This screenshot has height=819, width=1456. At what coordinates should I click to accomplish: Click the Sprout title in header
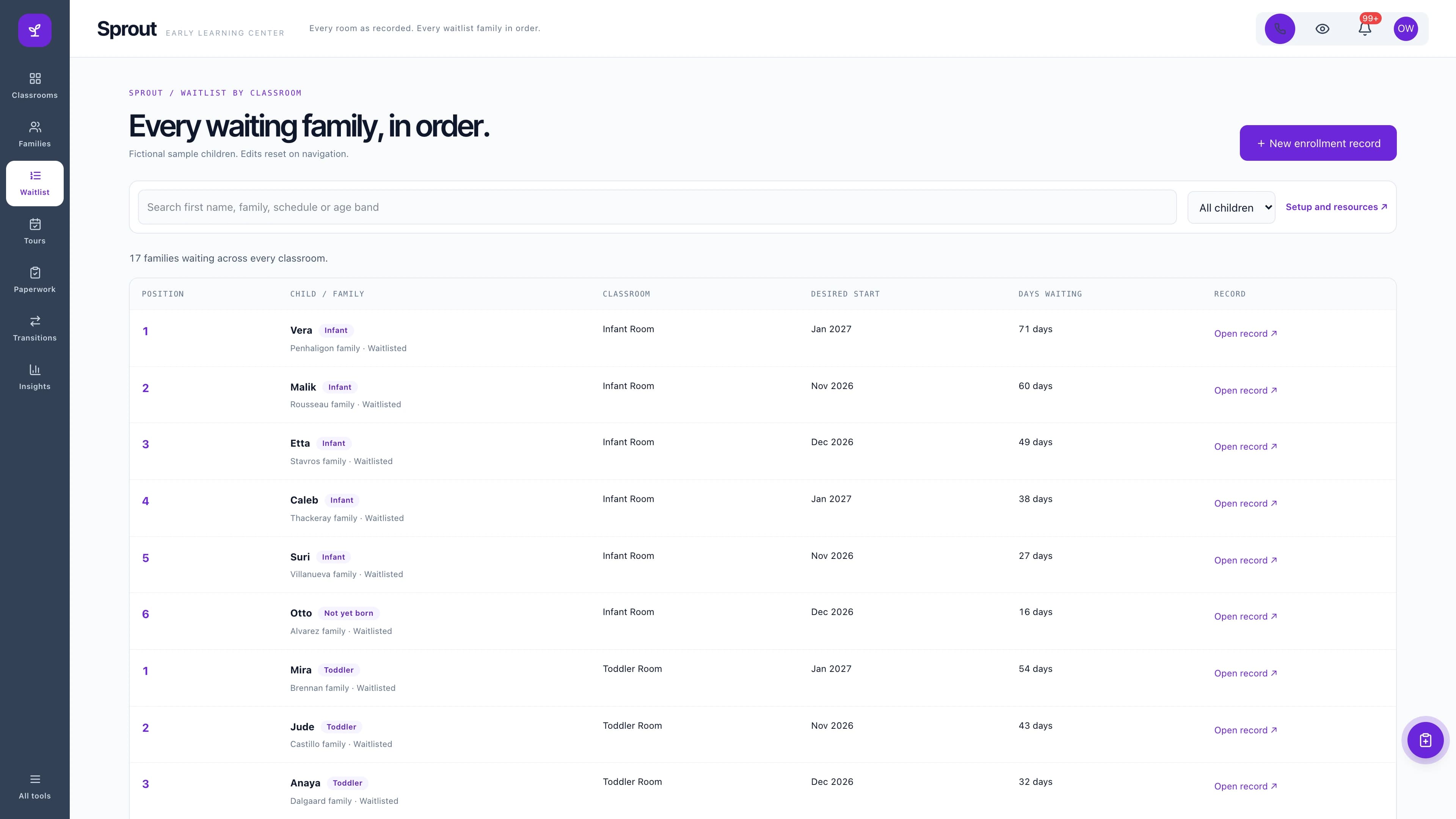click(x=127, y=29)
